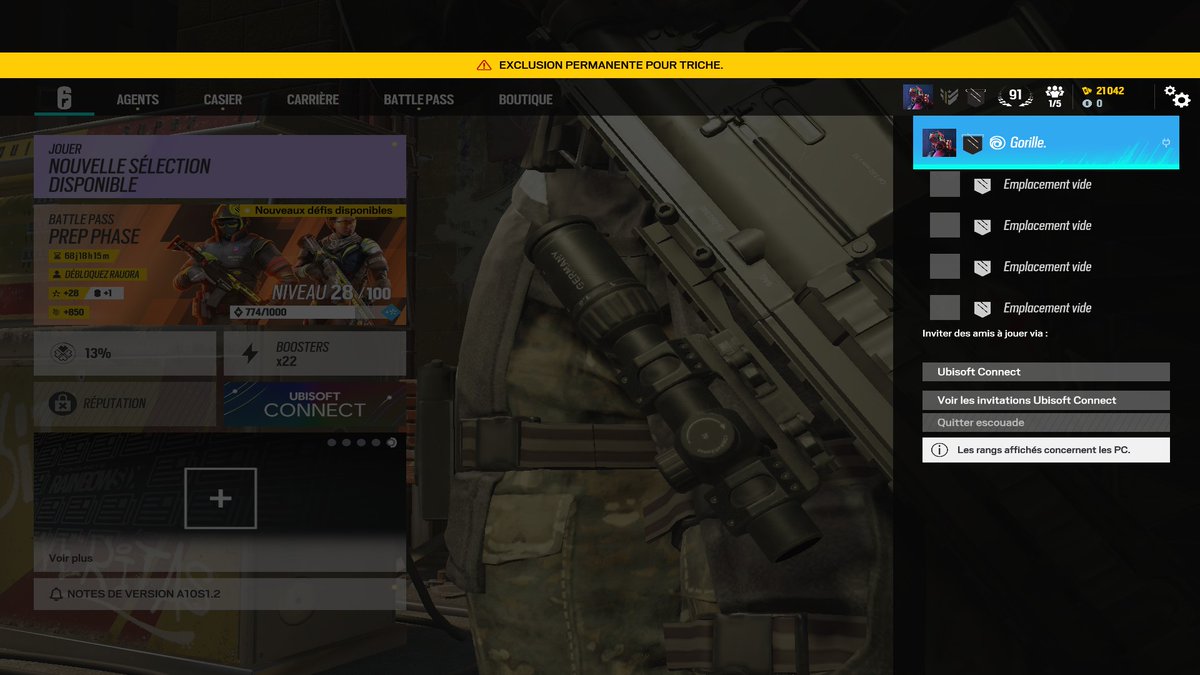Click the bell icon beside Notes de version
Screen dimensions: 1200x675
coord(56,594)
